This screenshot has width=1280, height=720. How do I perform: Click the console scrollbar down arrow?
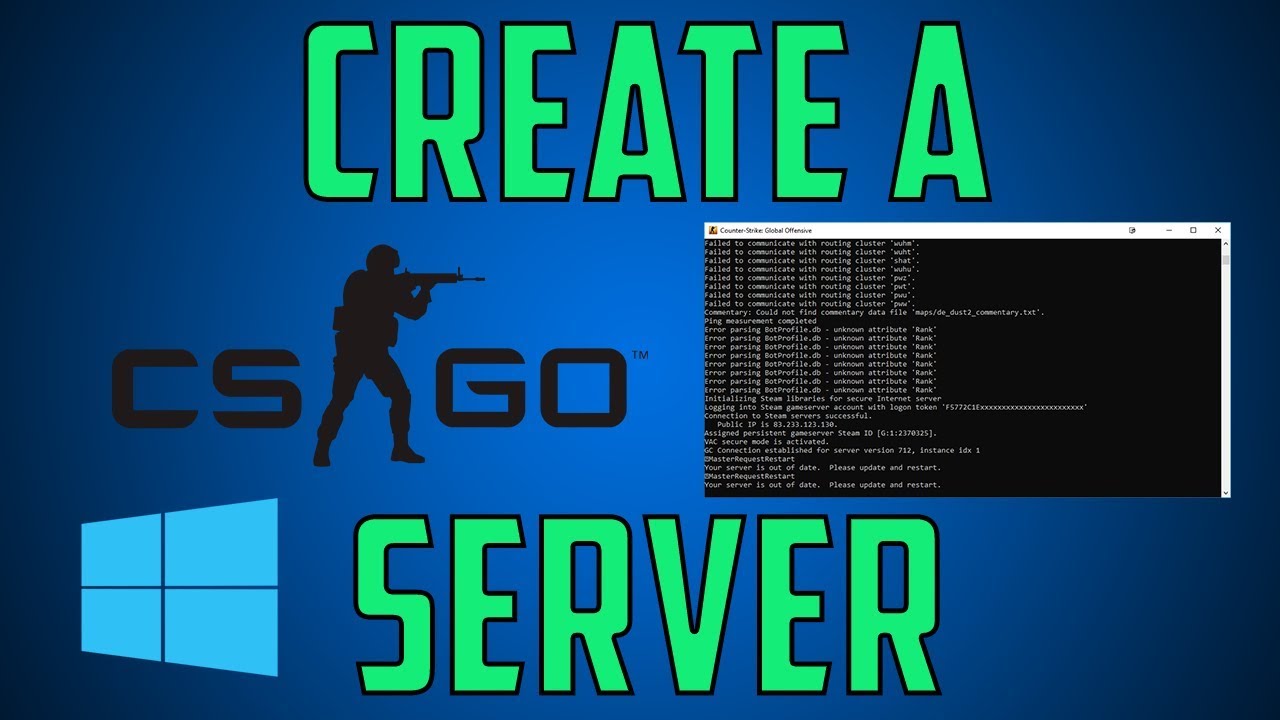tap(1226, 492)
